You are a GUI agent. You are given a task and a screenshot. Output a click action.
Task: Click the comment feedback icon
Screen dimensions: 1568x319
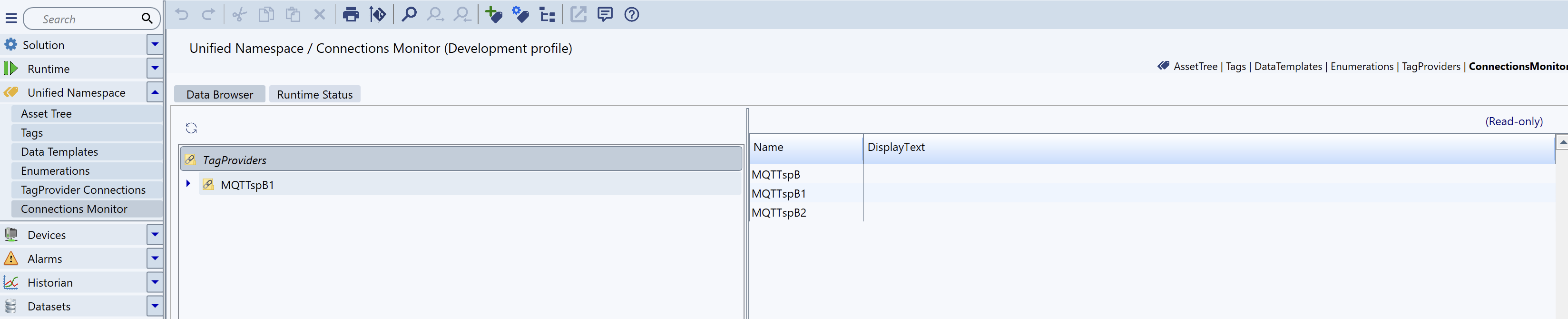click(x=605, y=15)
